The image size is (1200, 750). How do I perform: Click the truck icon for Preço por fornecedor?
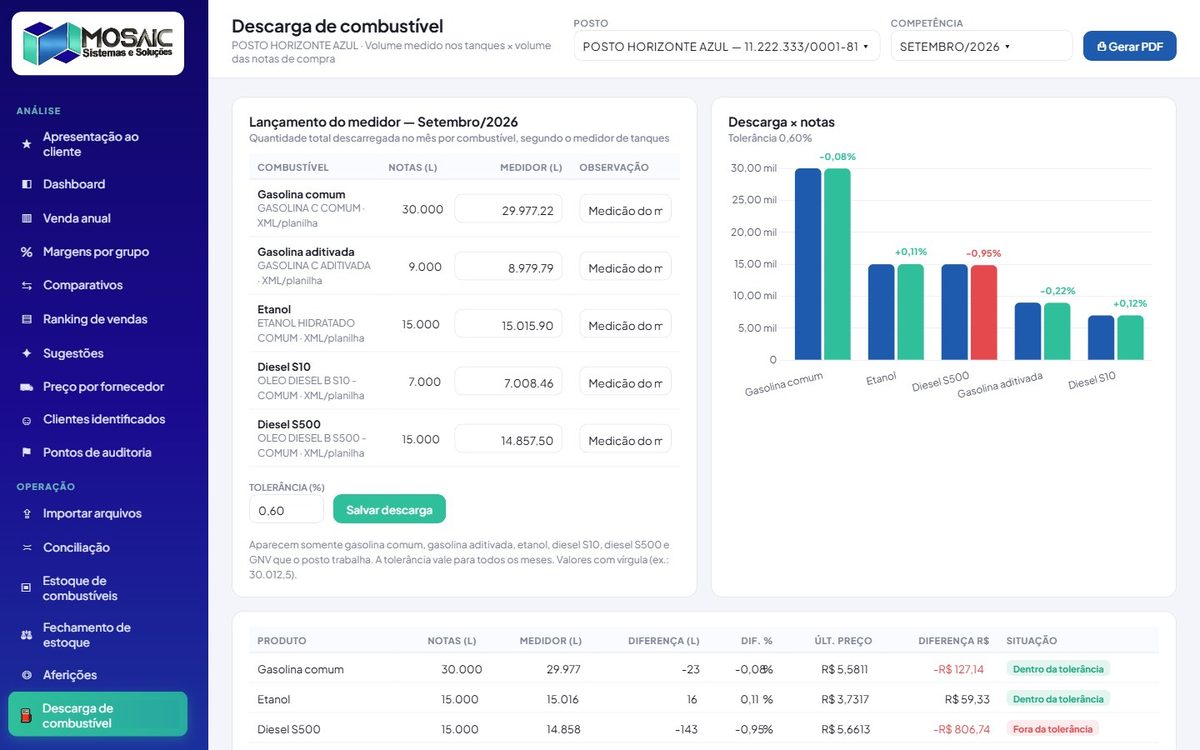(x=27, y=386)
